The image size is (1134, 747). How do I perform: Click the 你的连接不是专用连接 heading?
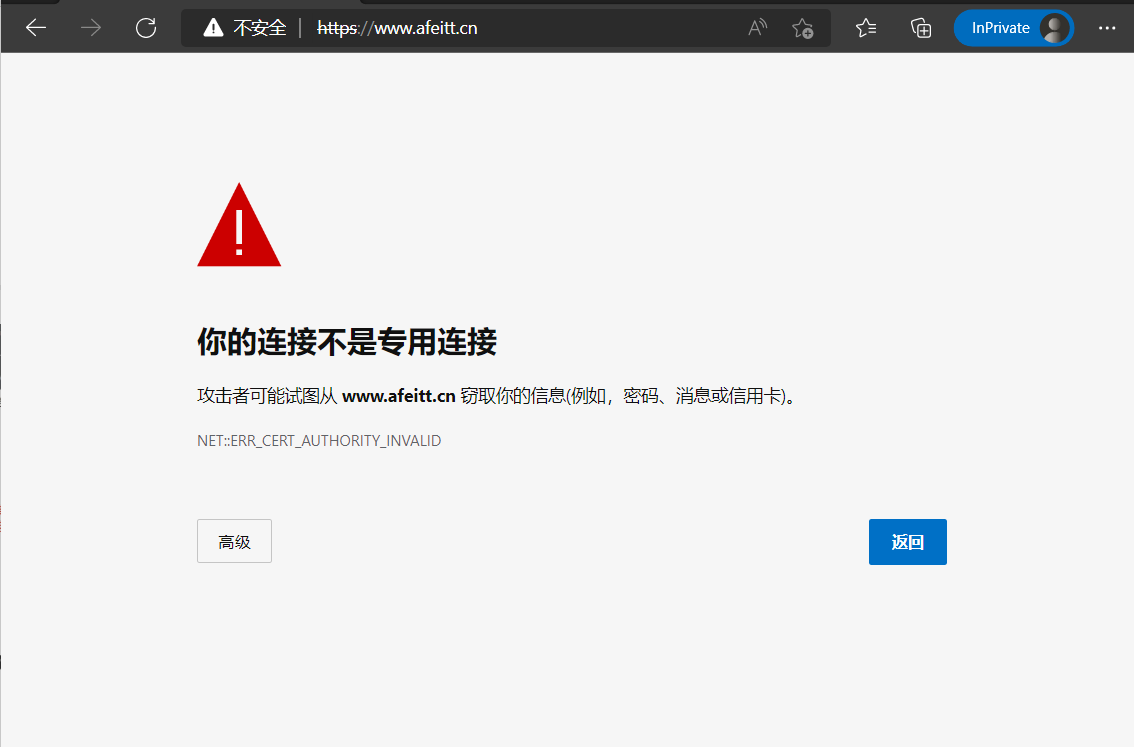tap(348, 342)
